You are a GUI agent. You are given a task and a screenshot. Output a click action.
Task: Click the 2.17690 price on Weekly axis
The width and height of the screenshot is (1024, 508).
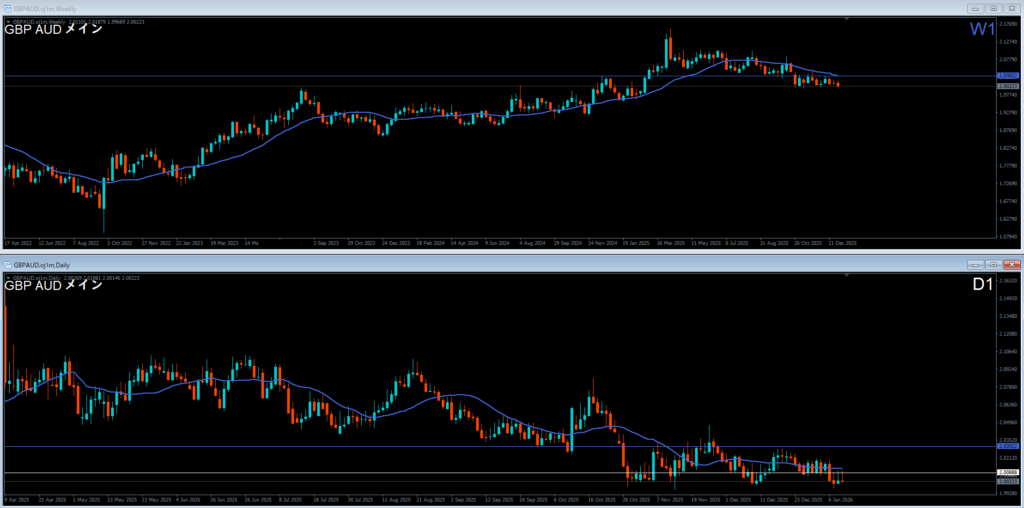1008,25
